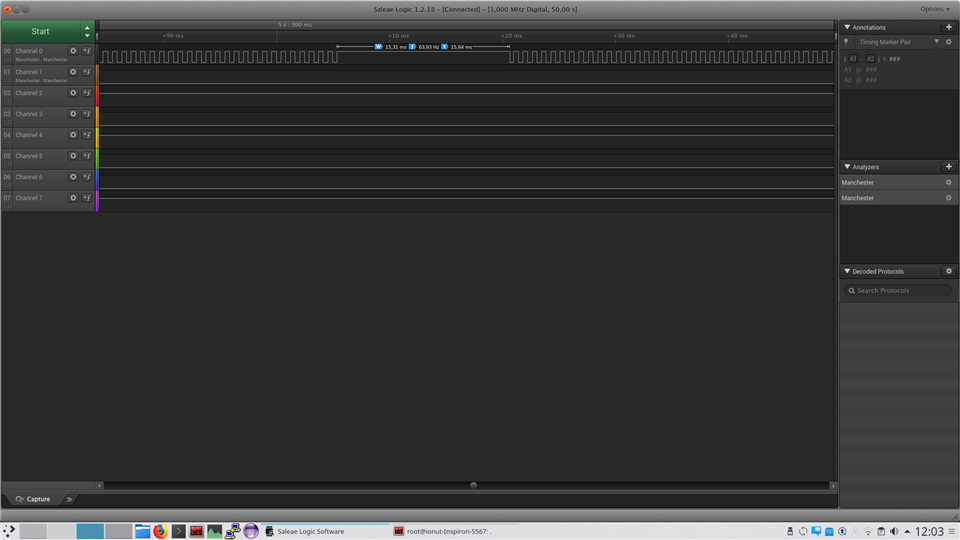This screenshot has width=960, height=540.
Task: Set trigger edge for Channel 4
Action: click(87, 135)
